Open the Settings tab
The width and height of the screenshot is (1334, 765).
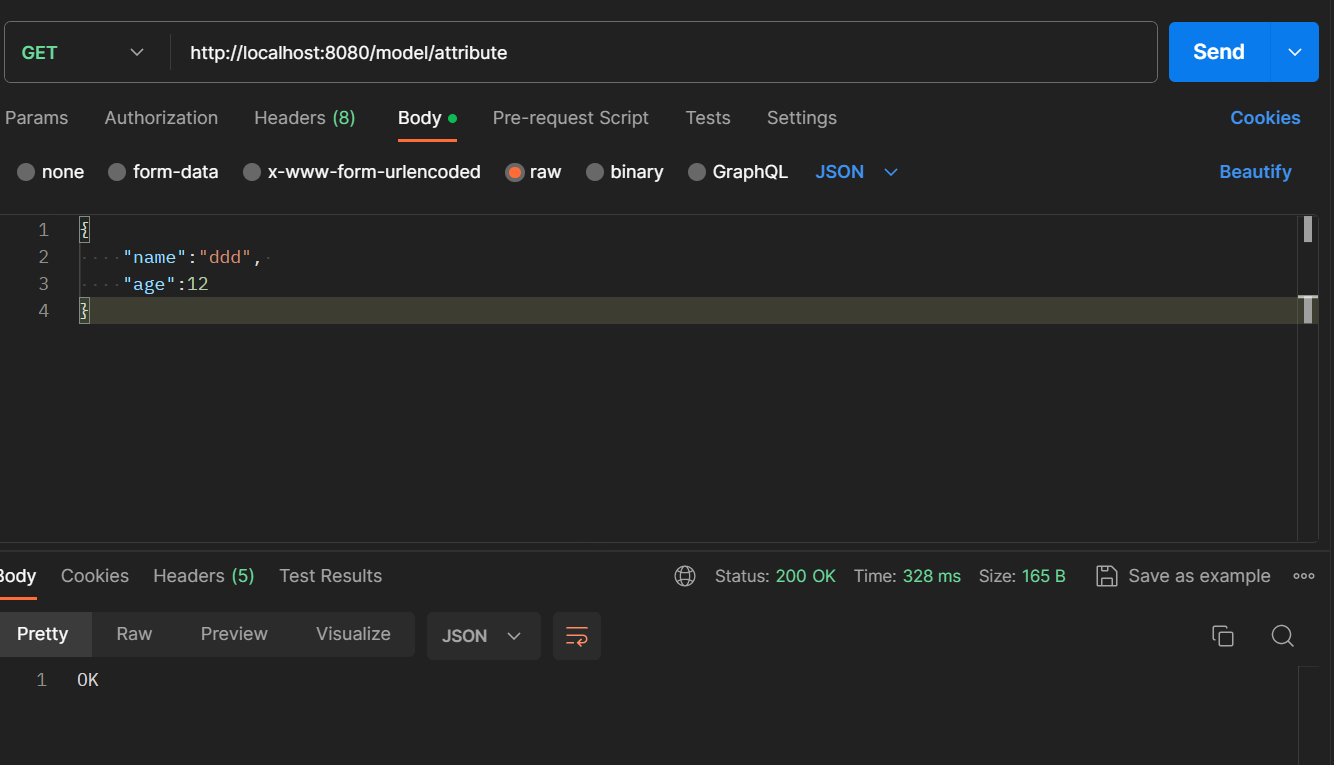click(x=802, y=118)
